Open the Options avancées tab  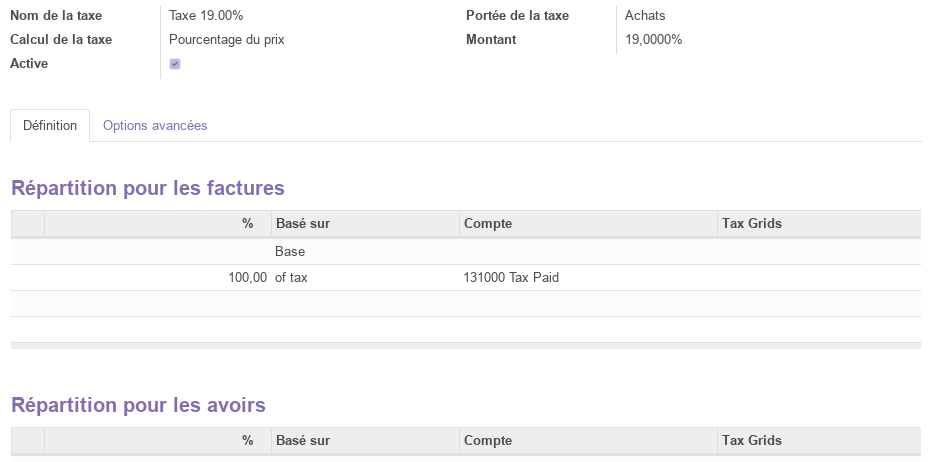(x=155, y=126)
